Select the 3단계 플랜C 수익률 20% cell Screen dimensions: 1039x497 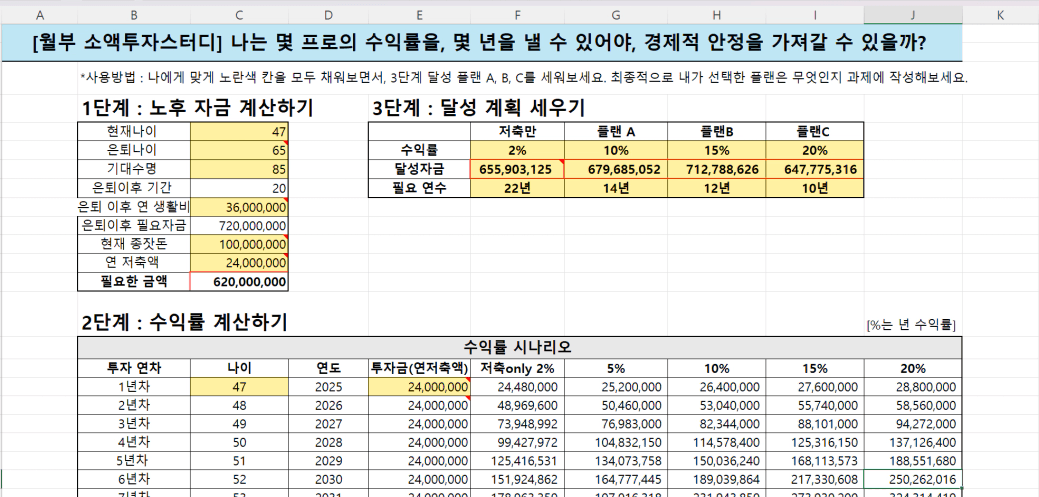click(x=815, y=150)
